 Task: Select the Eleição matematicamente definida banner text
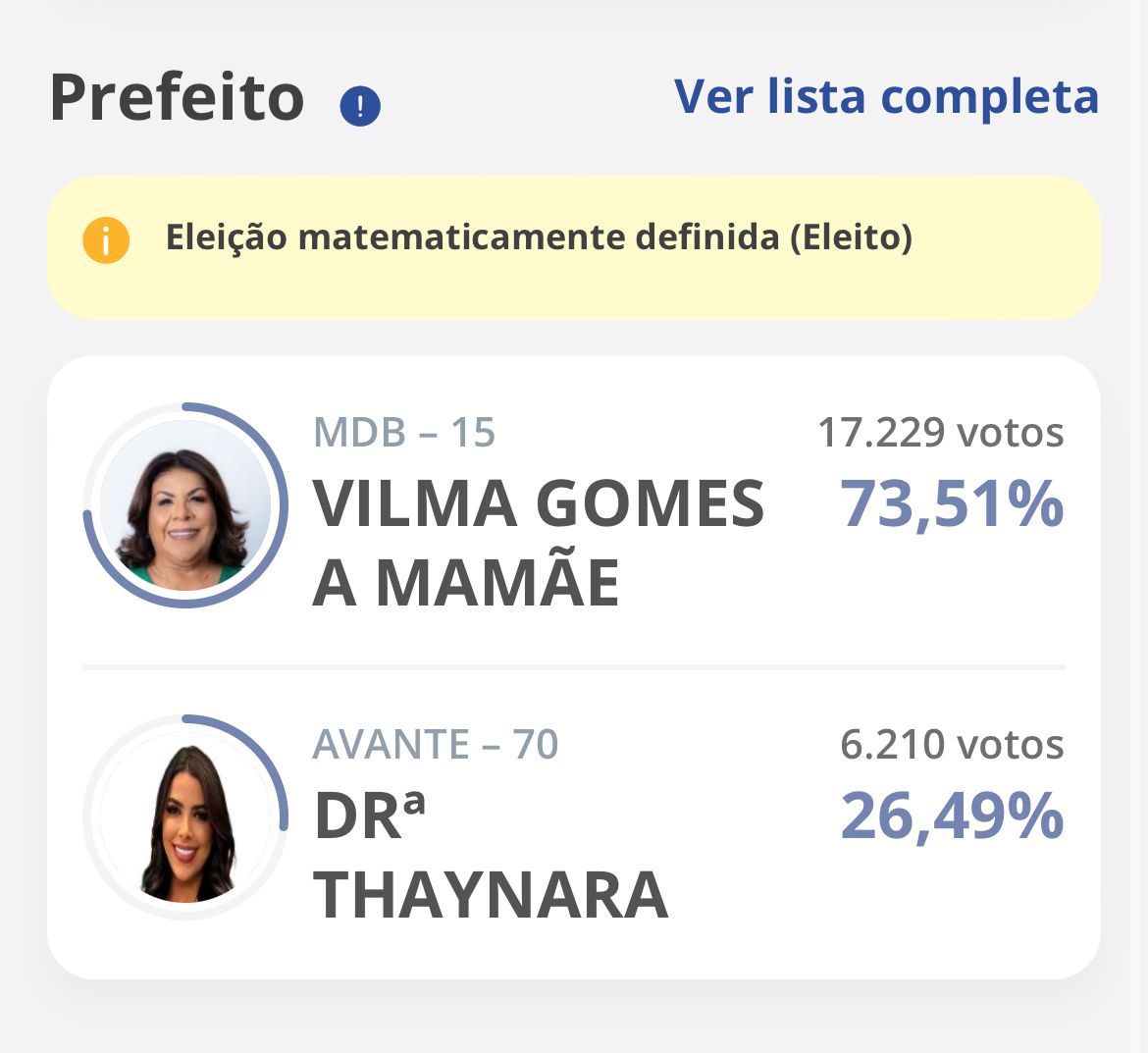[x=539, y=237]
